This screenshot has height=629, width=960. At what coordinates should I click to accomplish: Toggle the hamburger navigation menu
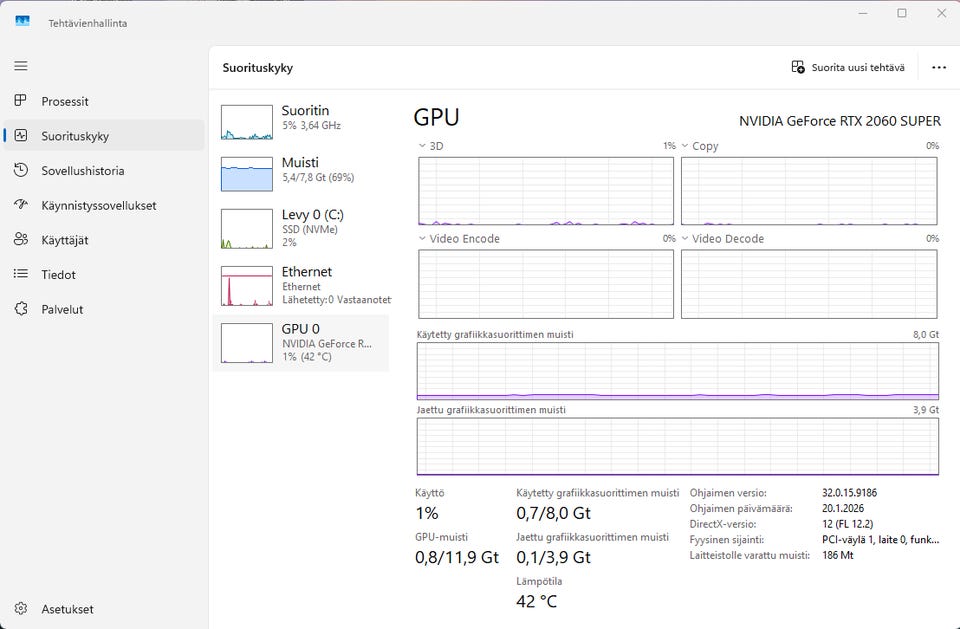[x=21, y=66]
